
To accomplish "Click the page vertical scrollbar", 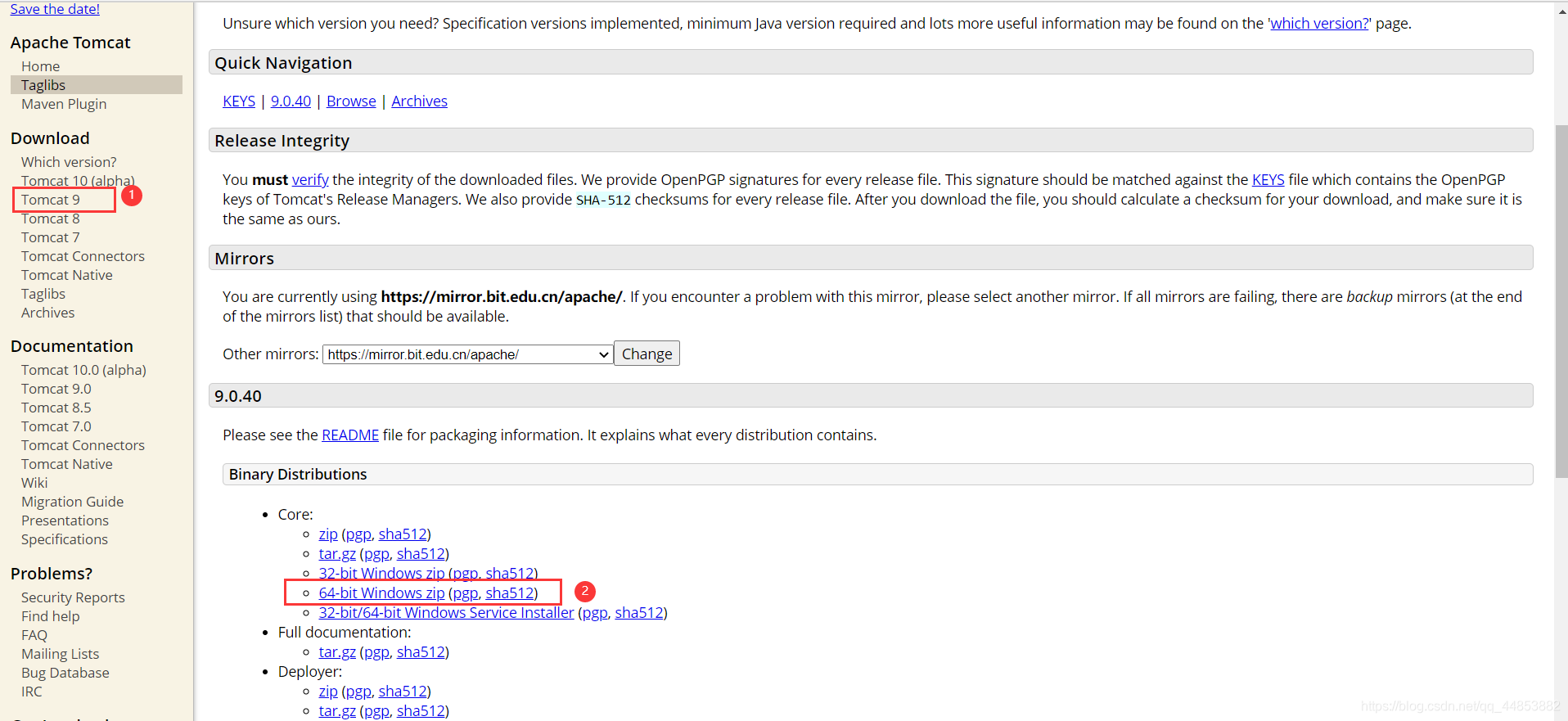I will [x=1561, y=303].
